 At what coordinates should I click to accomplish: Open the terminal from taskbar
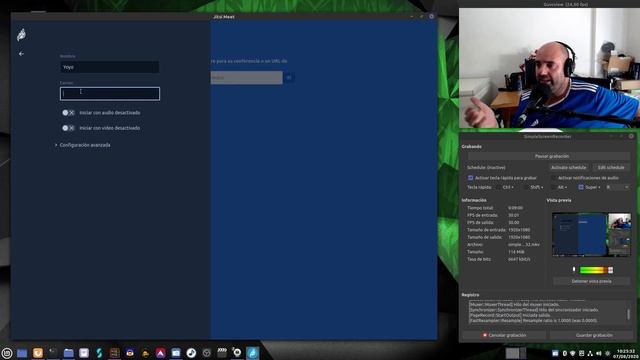[53, 353]
